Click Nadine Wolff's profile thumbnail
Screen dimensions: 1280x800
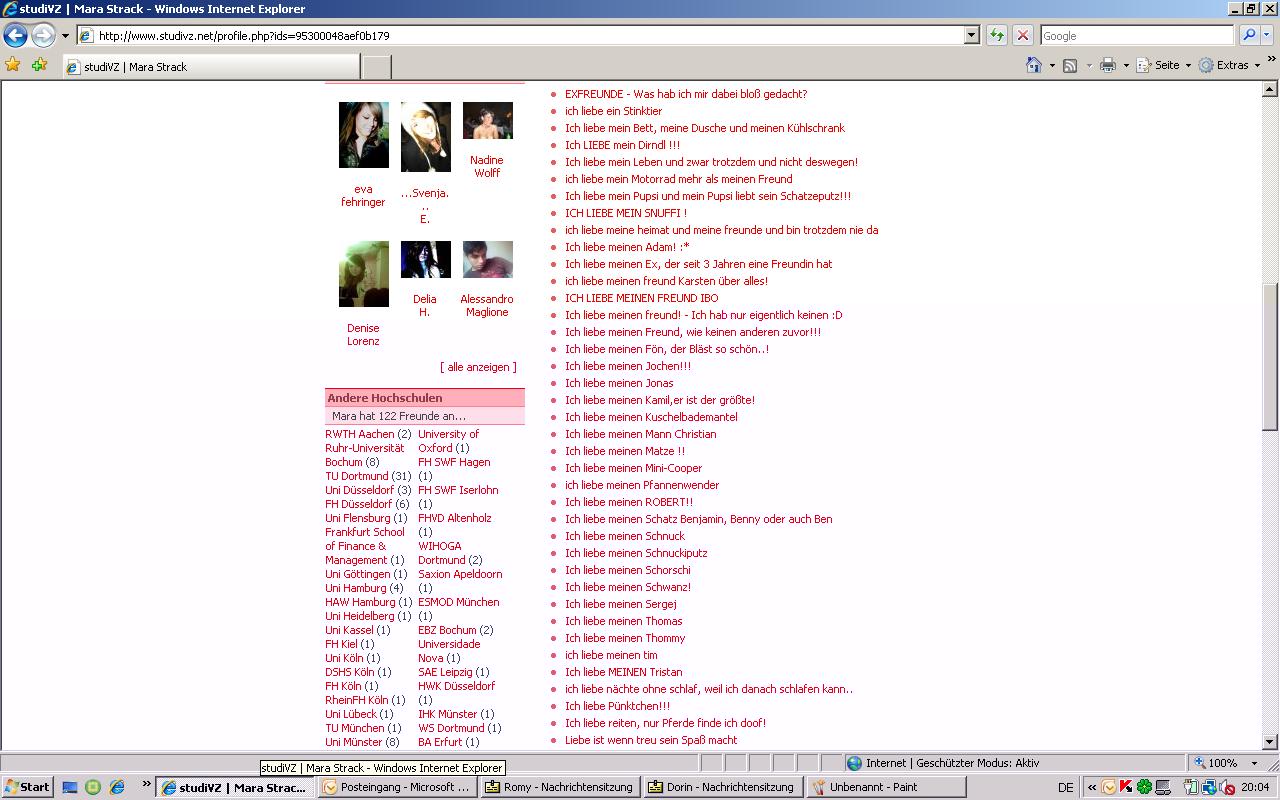[487, 120]
